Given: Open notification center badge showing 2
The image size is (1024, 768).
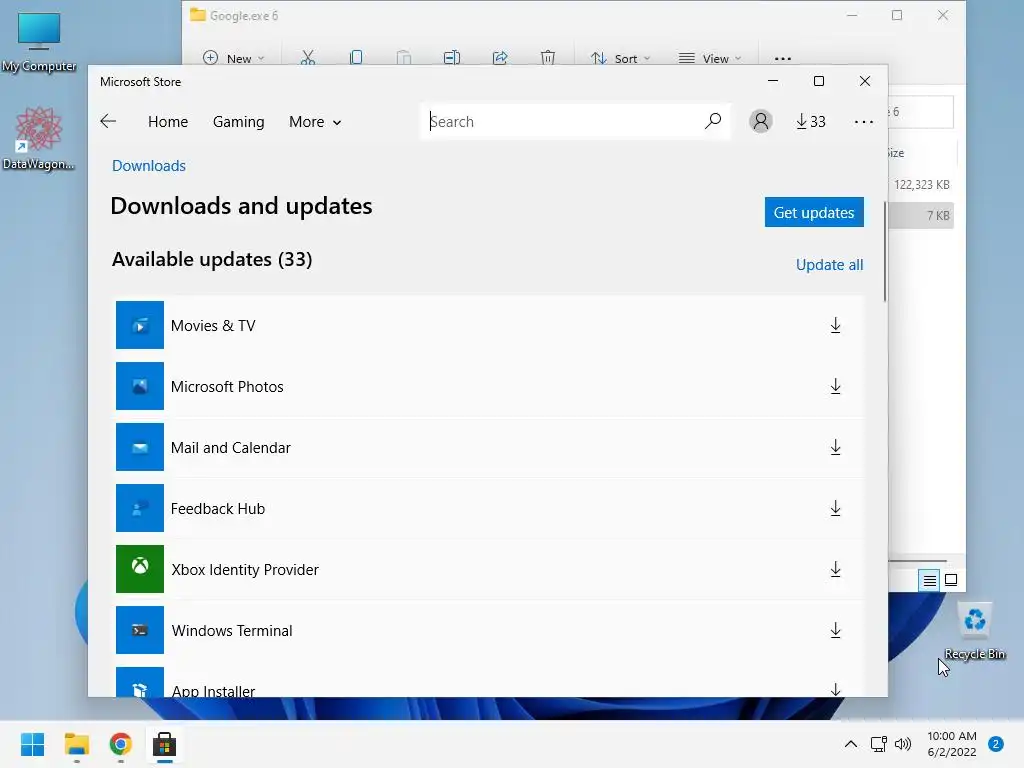Looking at the screenshot, I should (x=995, y=744).
